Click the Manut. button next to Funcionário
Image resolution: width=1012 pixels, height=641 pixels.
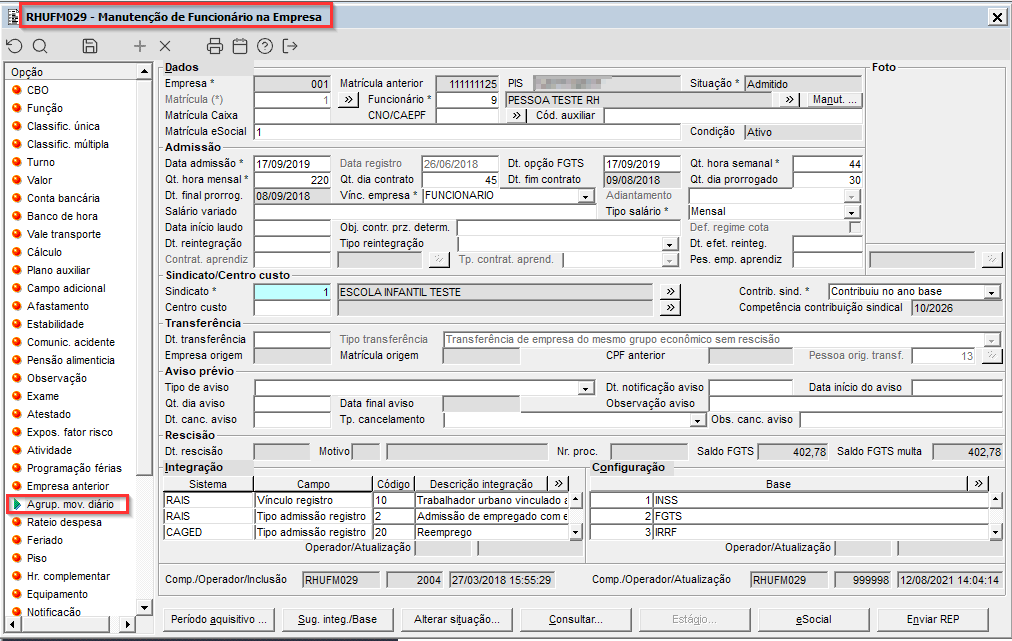tap(835, 100)
